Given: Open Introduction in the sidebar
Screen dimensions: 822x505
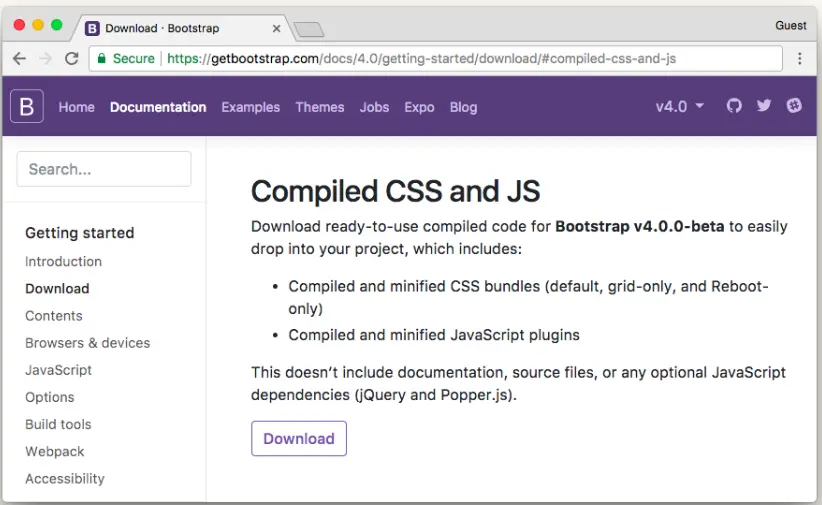Looking at the screenshot, I should (x=63, y=261).
